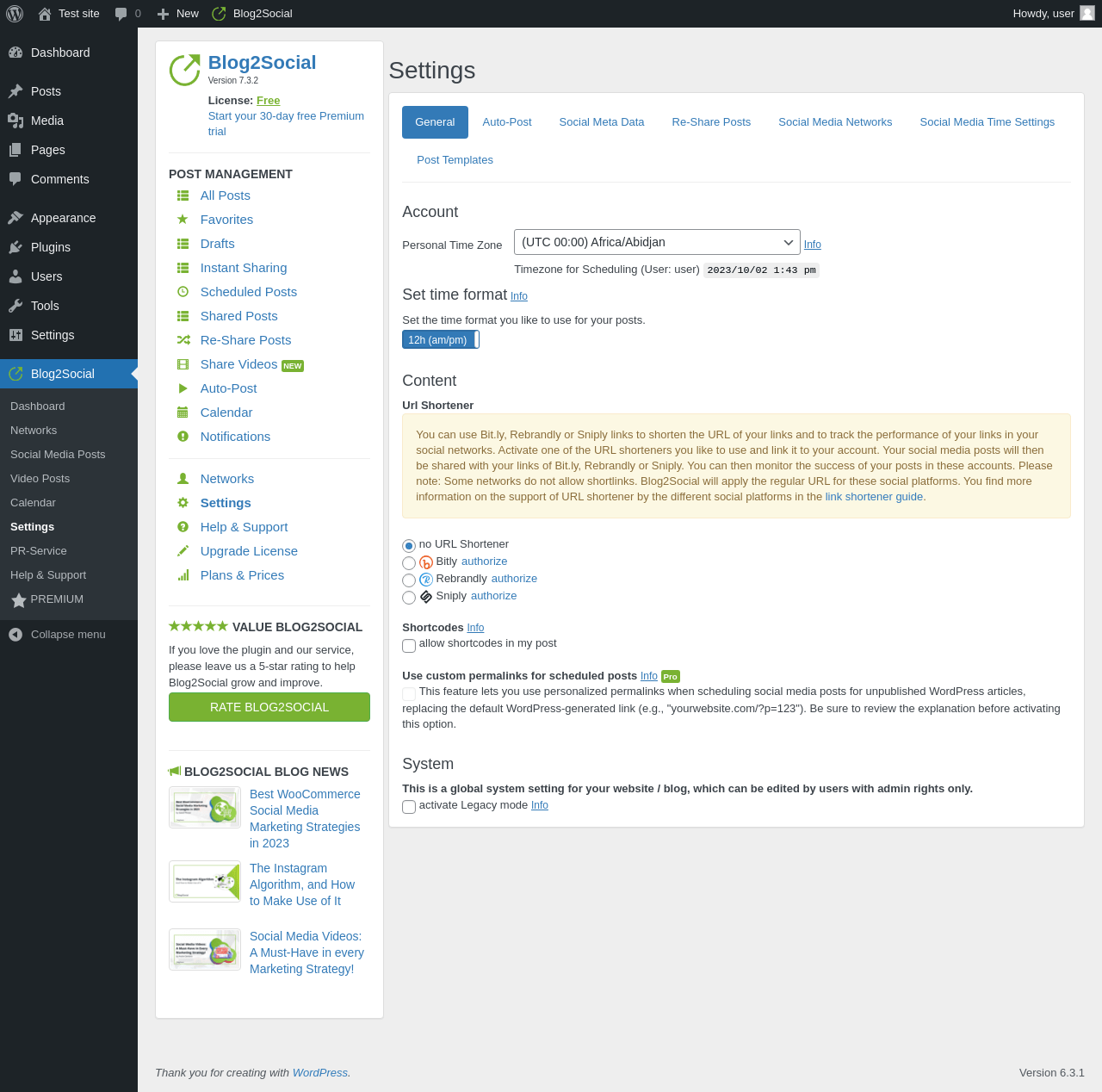Click the Comments icon in sidebar

click(15, 179)
